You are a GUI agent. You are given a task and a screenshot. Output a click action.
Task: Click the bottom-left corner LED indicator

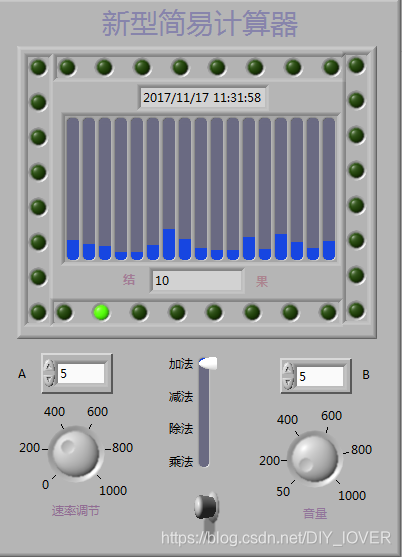(x=39, y=312)
